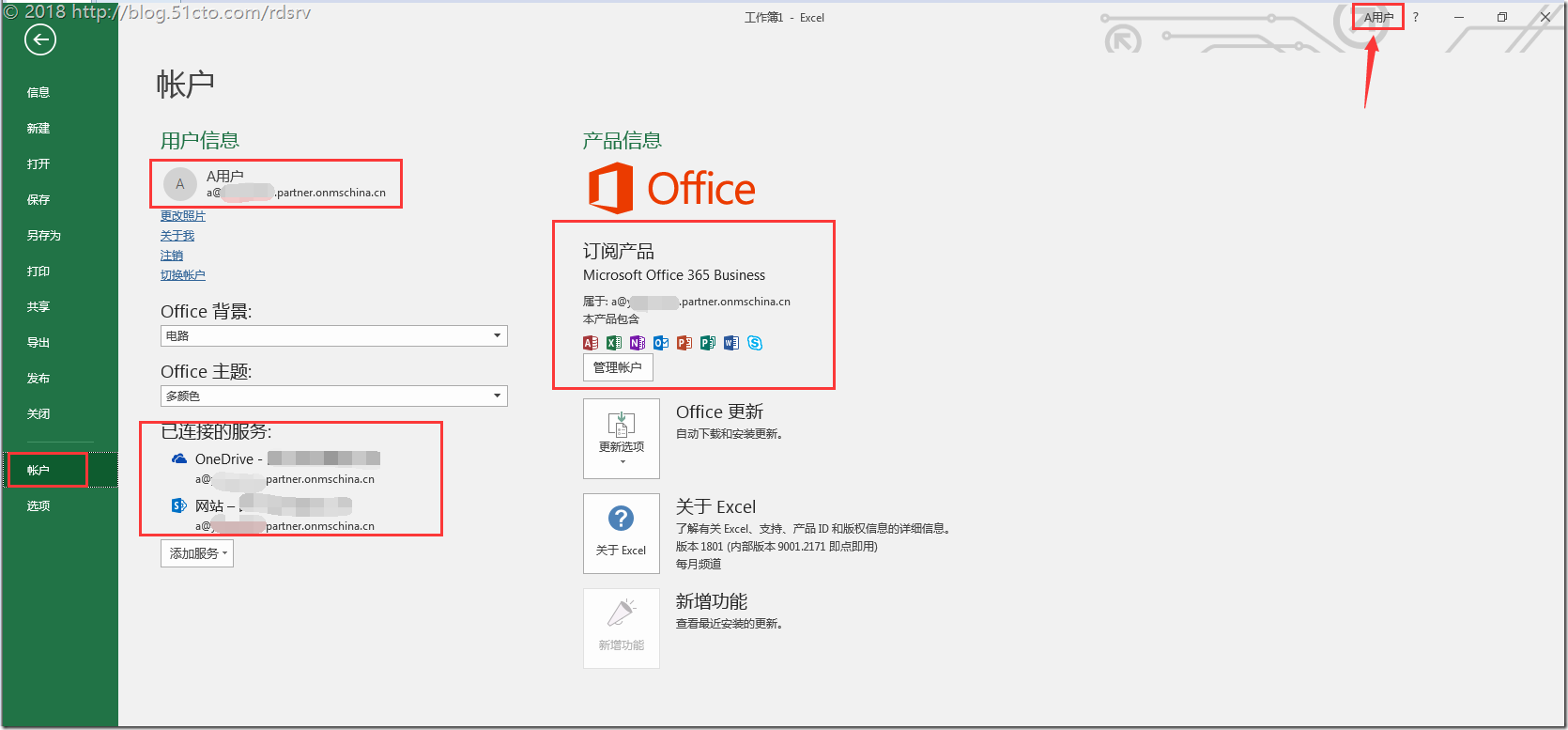The image size is (1568, 730).
Task: Click the 每月频道 channel text
Action: (699, 564)
